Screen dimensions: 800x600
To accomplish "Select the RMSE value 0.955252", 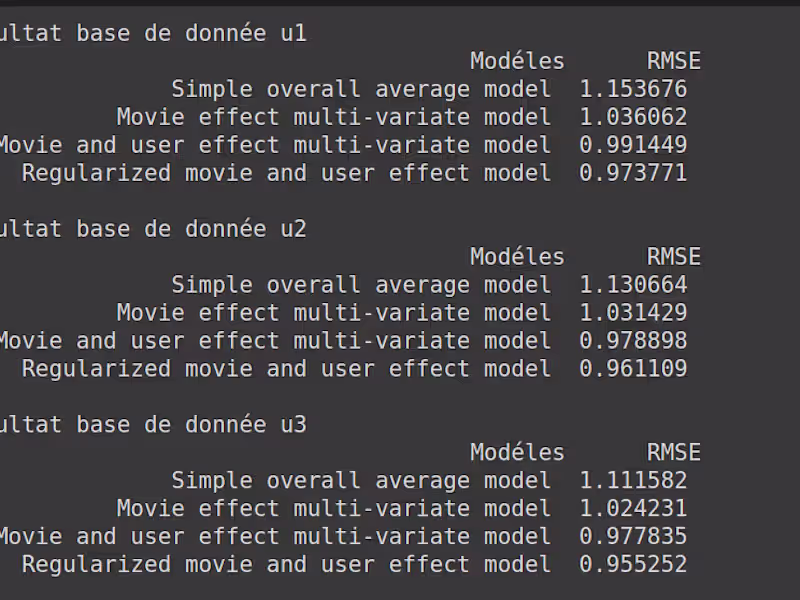I will 633,564.
